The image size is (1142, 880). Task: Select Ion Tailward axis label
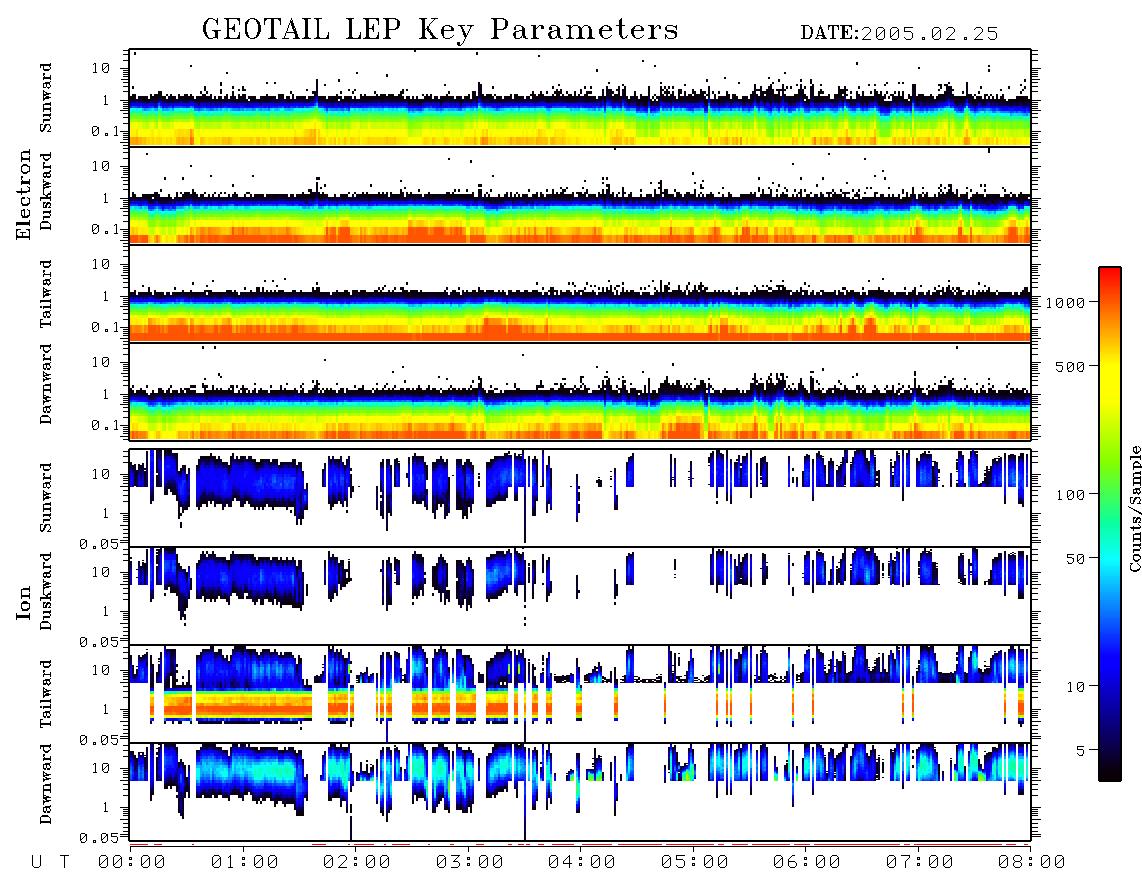click(46, 694)
